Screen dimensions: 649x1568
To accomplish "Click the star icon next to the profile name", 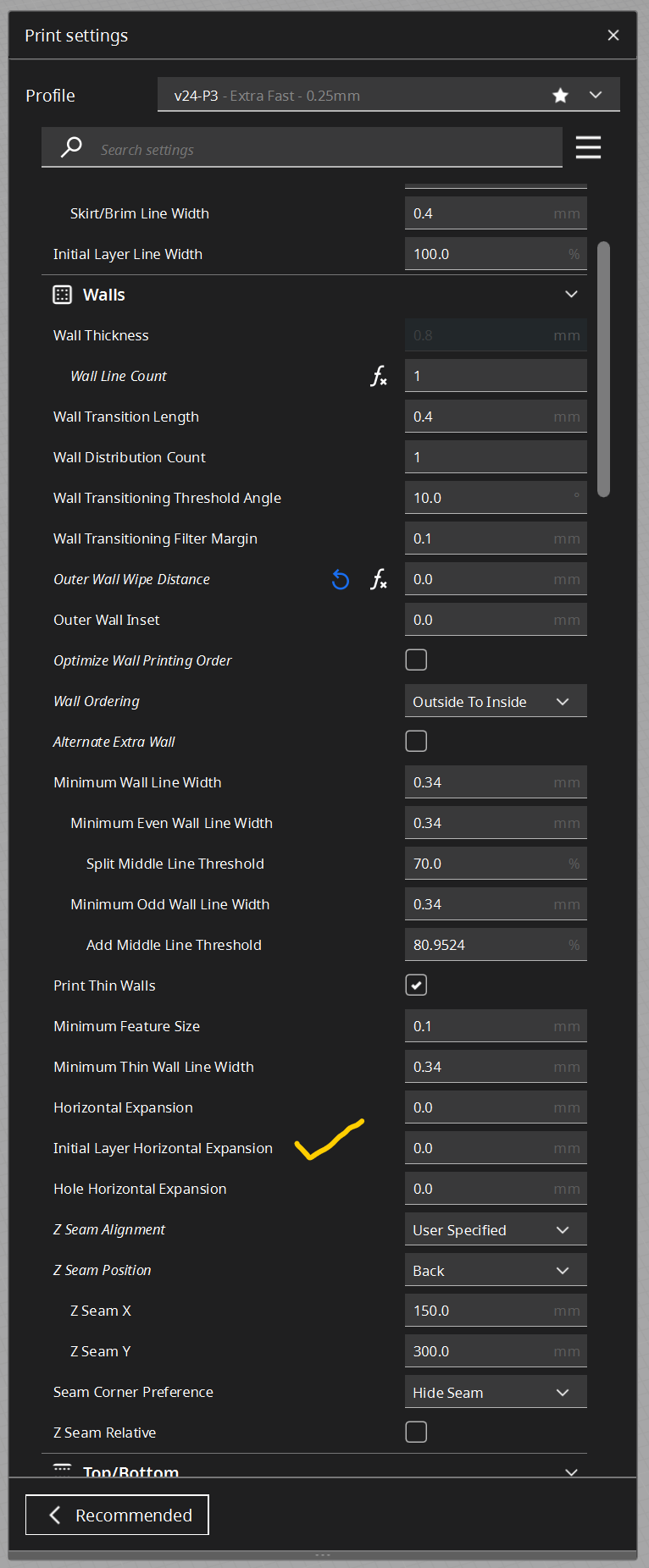I will coord(560,95).
